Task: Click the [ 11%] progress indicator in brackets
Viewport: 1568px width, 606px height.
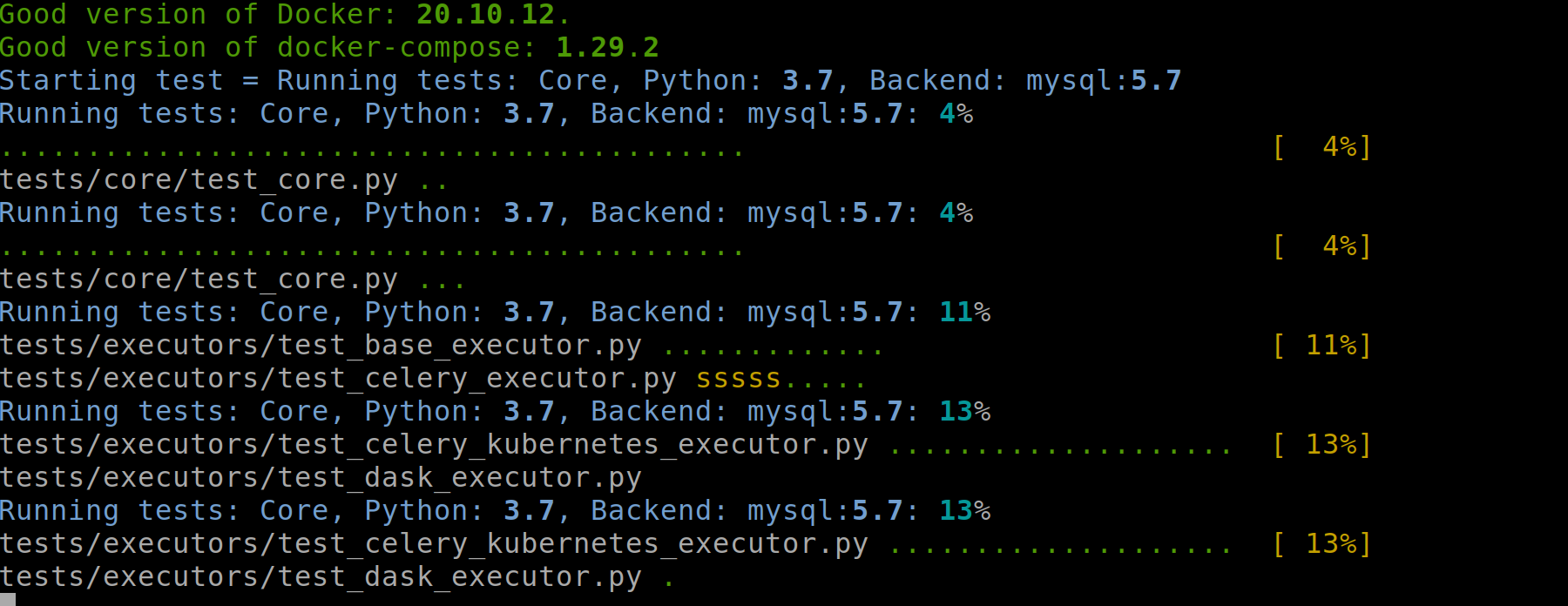Action: point(1321,345)
